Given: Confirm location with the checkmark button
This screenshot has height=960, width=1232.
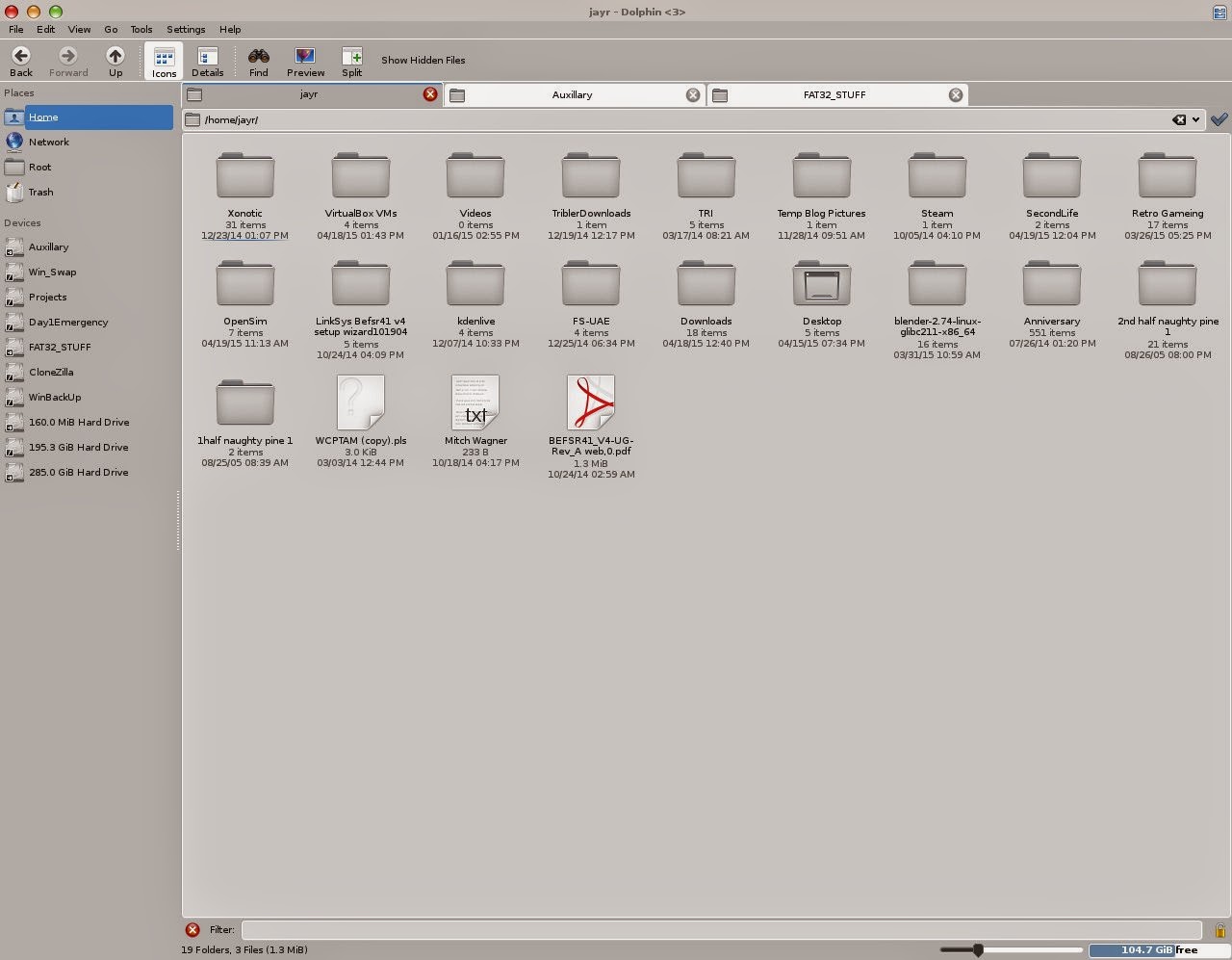Looking at the screenshot, I should [1219, 119].
